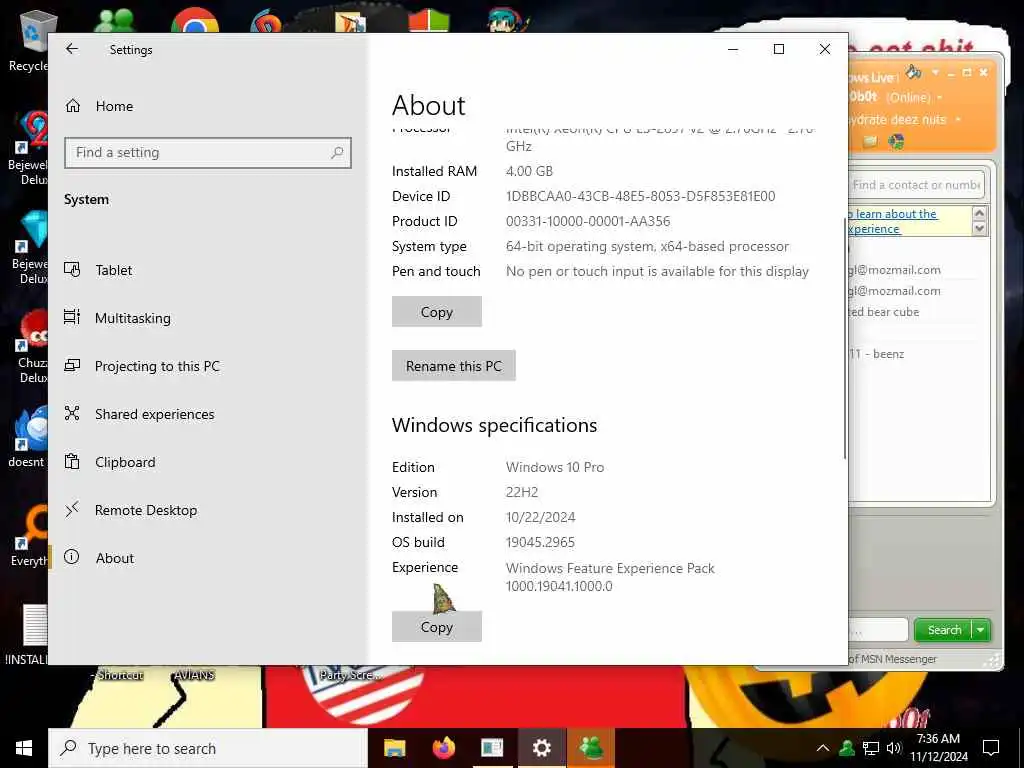Image resolution: width=1024 pixels, height=768 pixels.
Task: Open the Clipboard settings page
Action: (125, 462)
